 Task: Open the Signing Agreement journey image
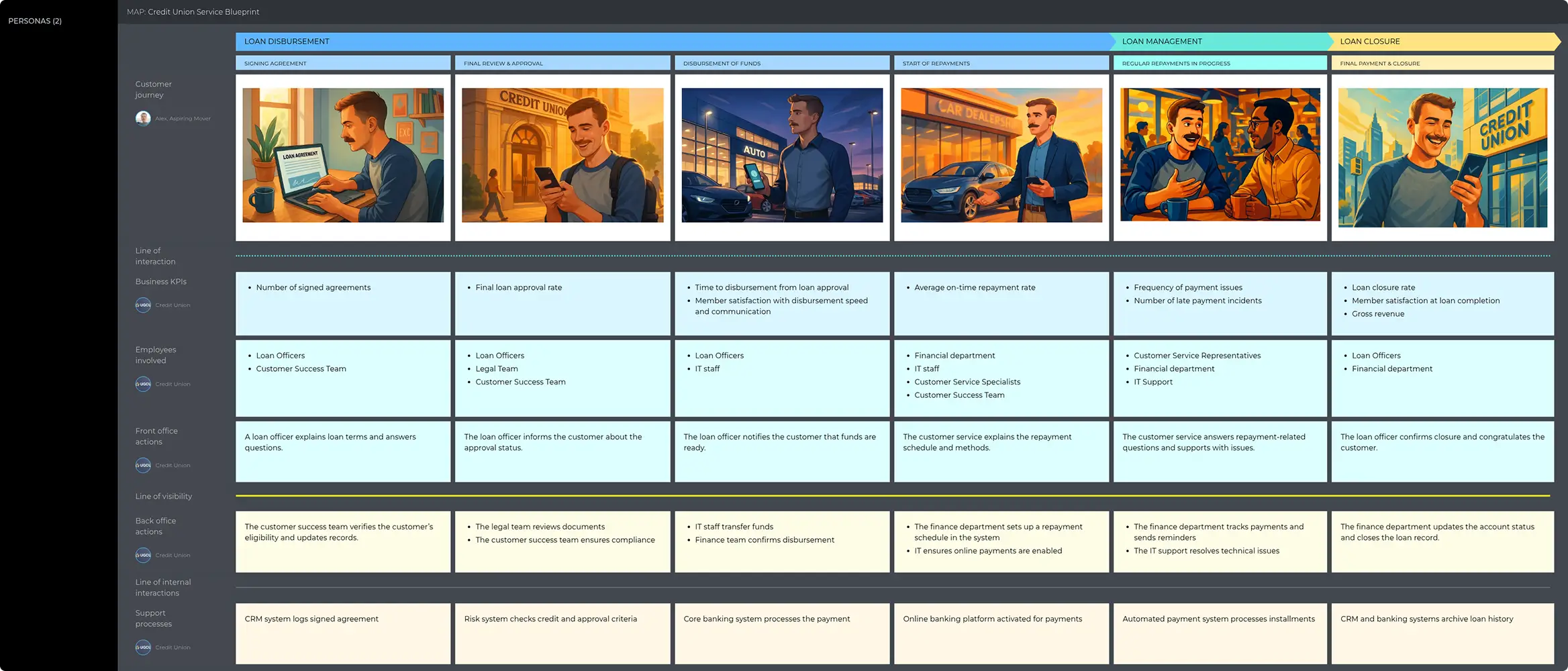[342, 155]
